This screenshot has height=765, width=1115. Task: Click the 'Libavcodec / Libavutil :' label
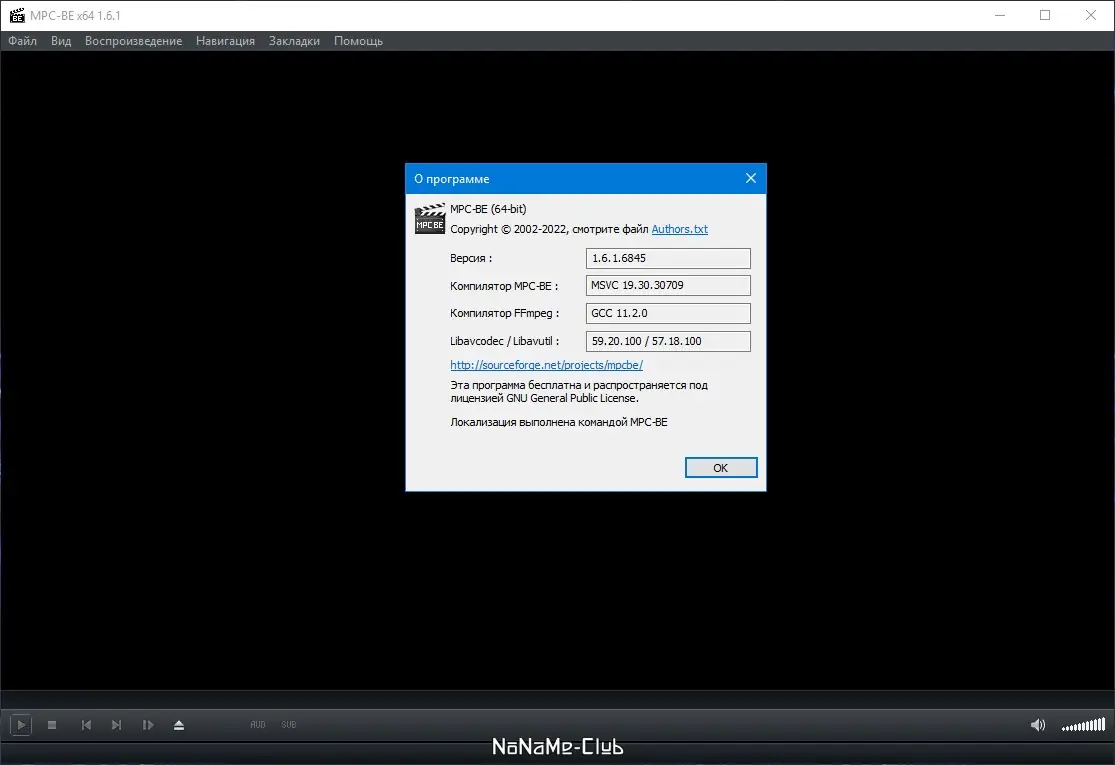coord(505,341)
